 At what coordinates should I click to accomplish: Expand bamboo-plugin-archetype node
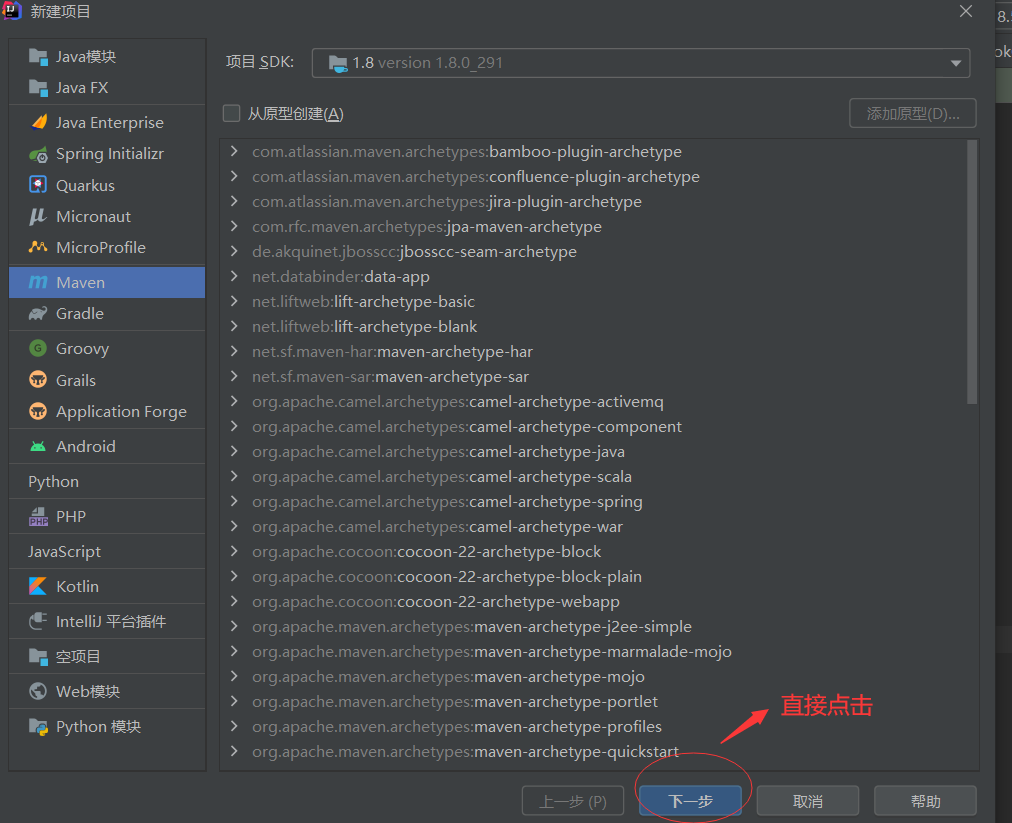[x=234, y=152]
